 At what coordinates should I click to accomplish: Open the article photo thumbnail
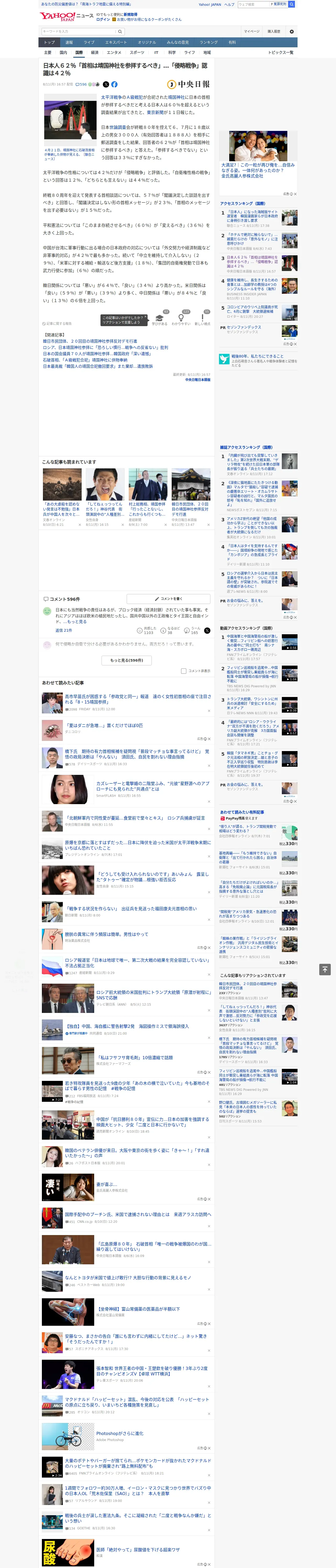[70, 120]
